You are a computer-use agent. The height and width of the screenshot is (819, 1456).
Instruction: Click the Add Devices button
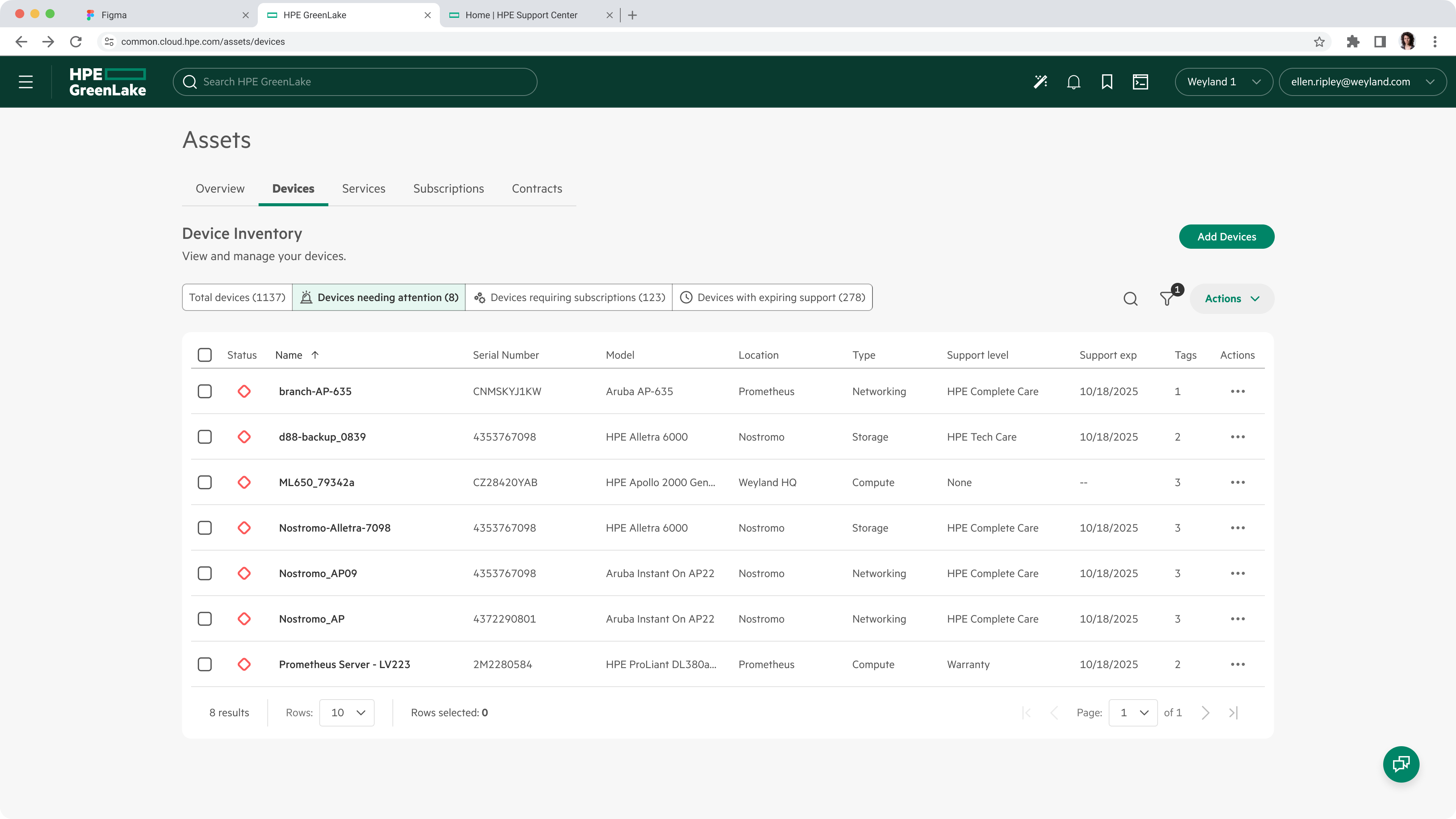[1226, 236]
